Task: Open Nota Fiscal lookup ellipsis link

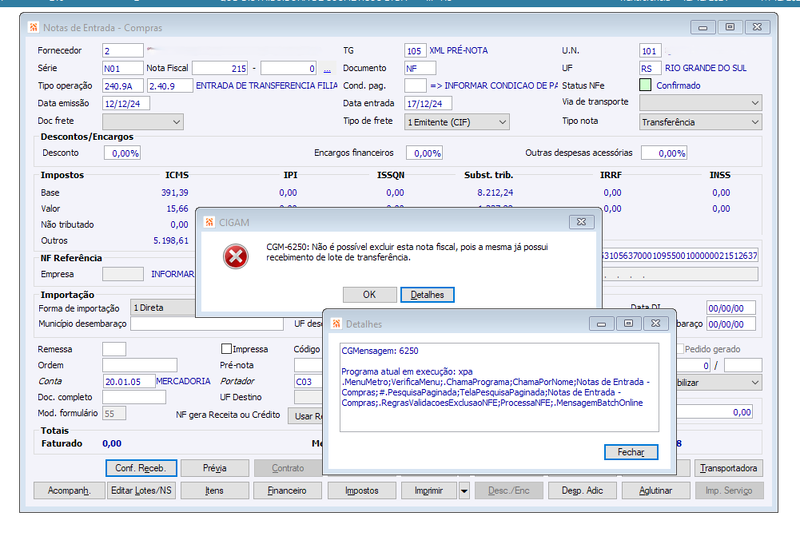Action: tap(327, 68)
